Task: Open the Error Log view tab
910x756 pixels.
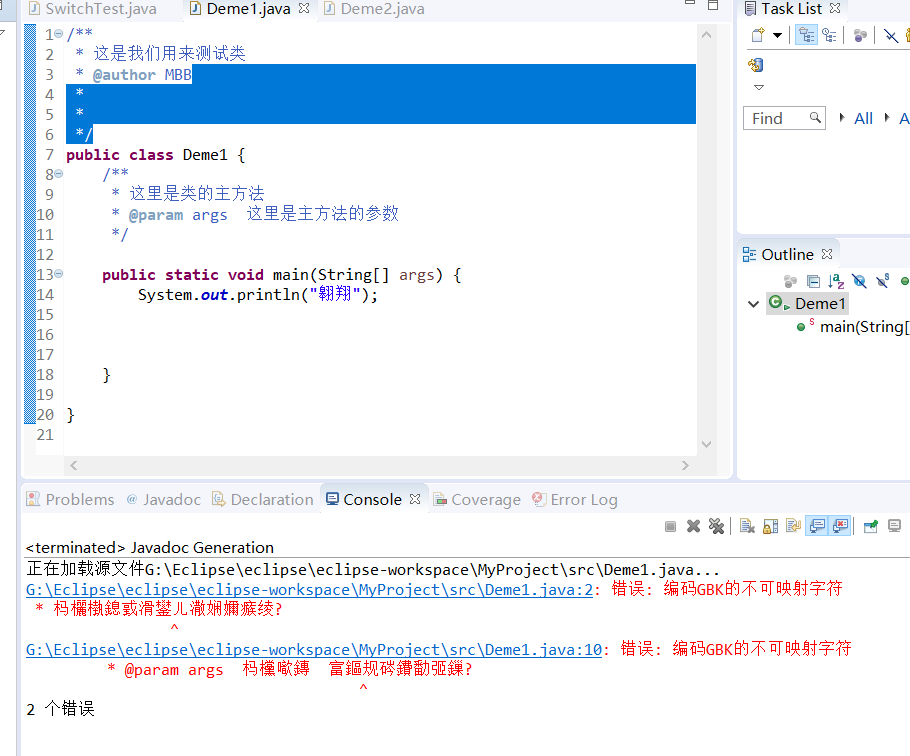Action: (x=575, y=500)
